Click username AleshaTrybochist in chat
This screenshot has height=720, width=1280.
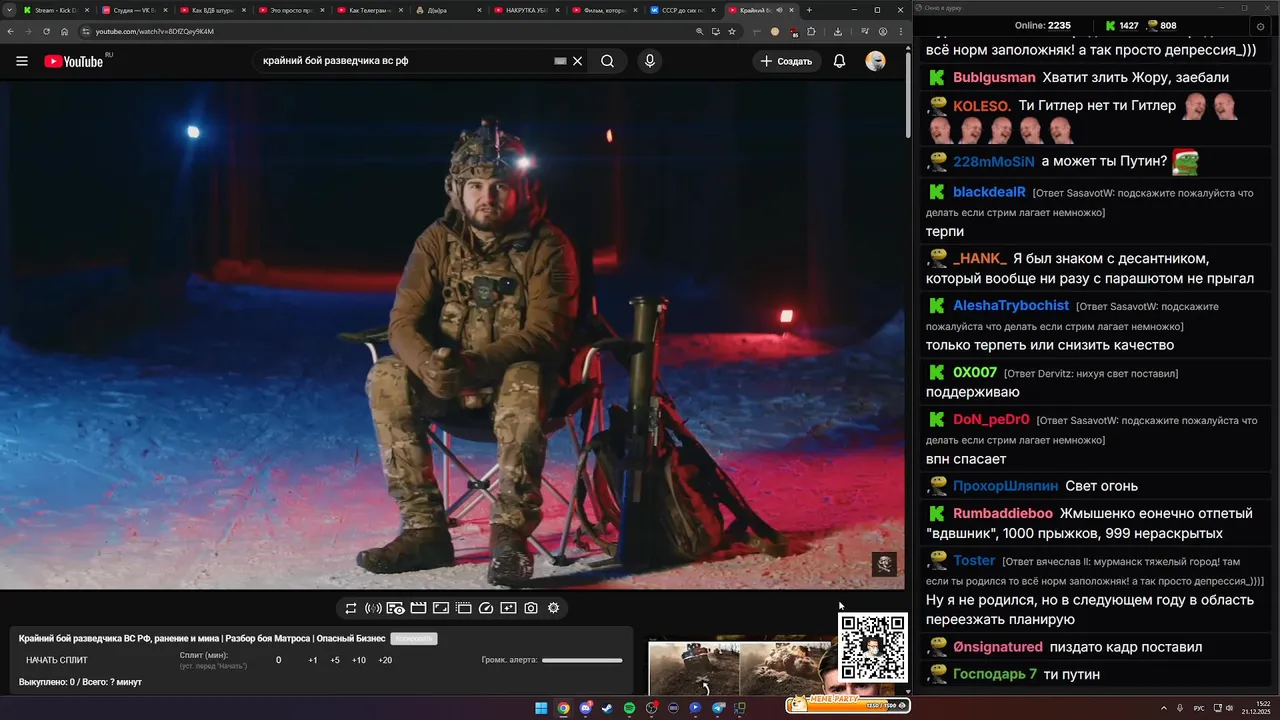1011,306
